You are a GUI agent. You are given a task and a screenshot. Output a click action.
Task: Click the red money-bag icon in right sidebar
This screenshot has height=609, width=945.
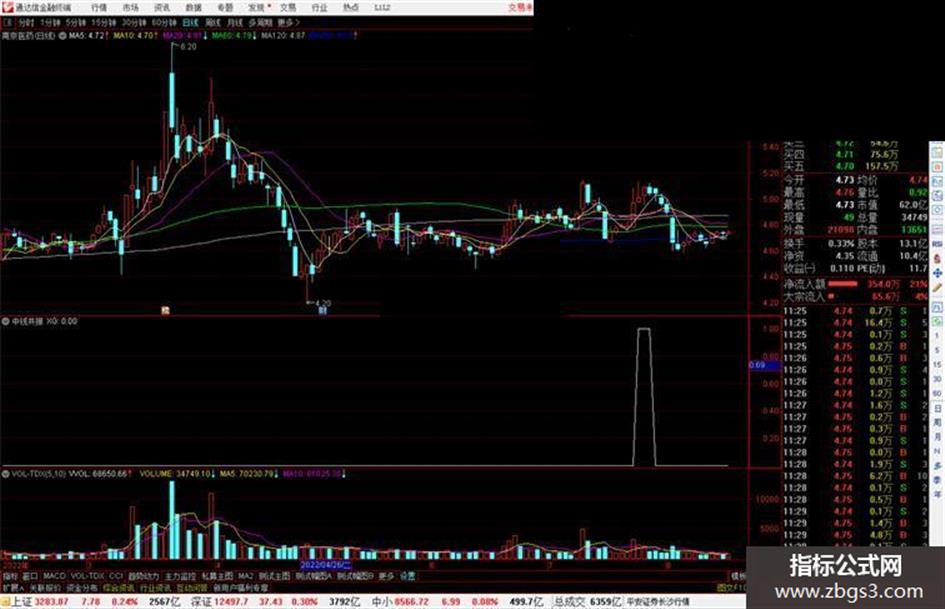click(x=937, y=258)
